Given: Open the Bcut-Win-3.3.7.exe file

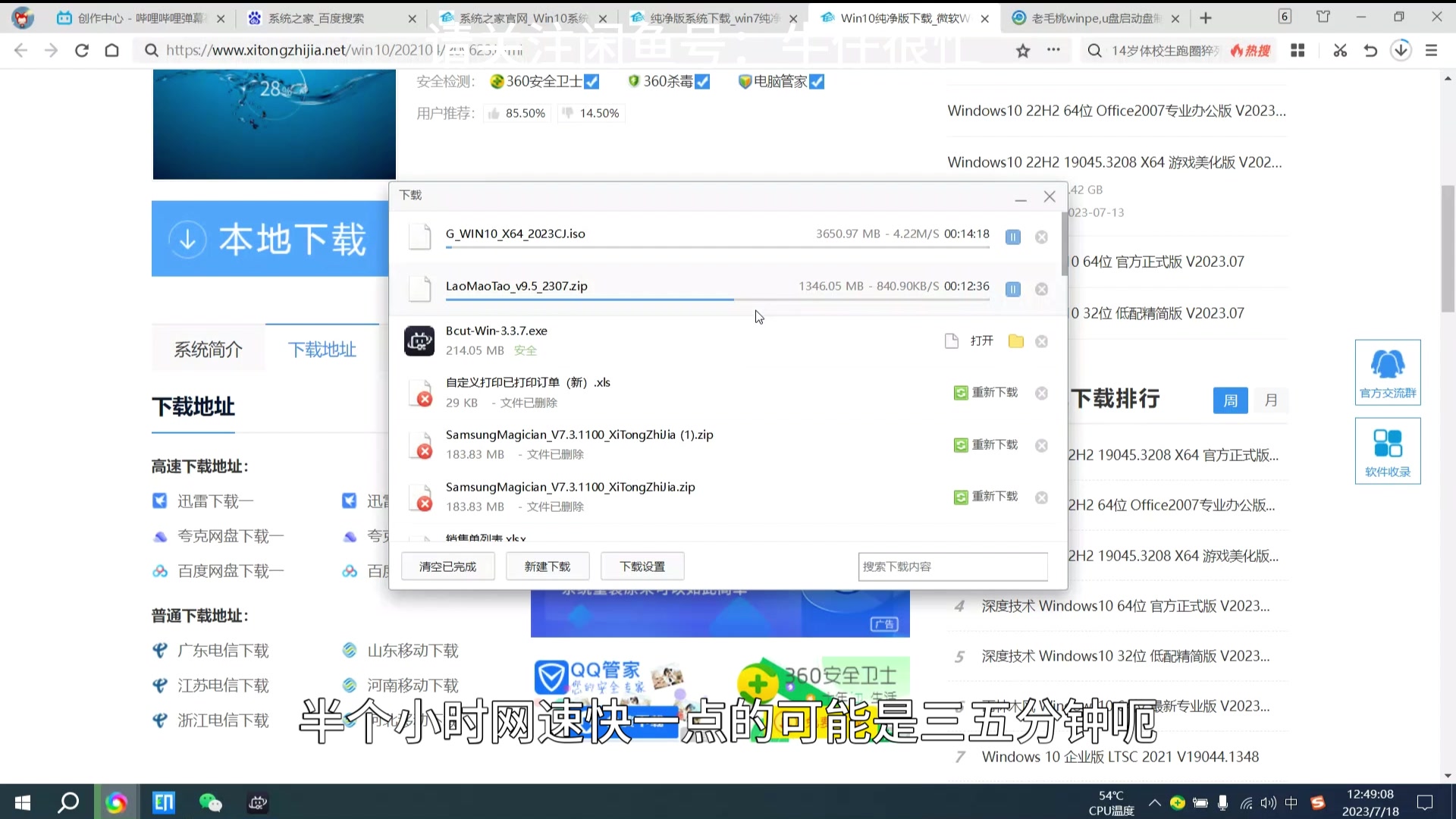Looking at the screenshot, I should (x=981, y=341).
